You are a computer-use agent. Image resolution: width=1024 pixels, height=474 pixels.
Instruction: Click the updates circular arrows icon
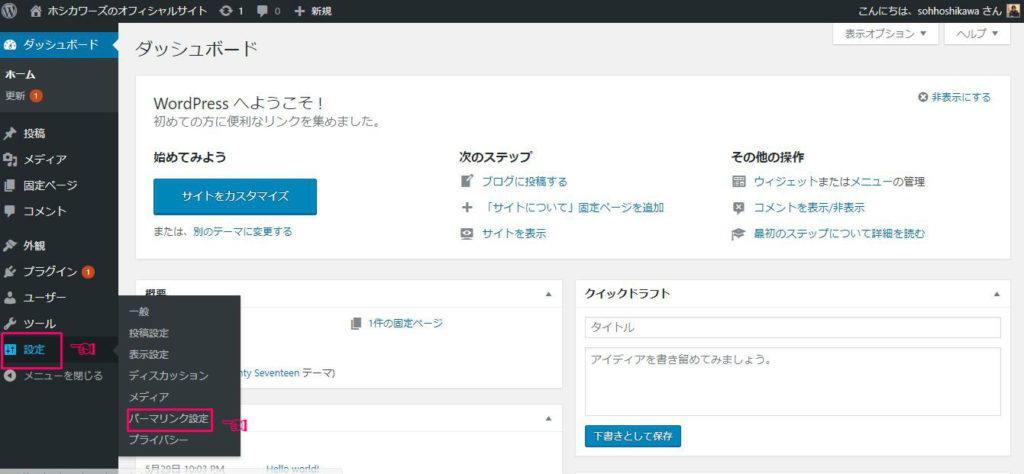tap(227, 11)
